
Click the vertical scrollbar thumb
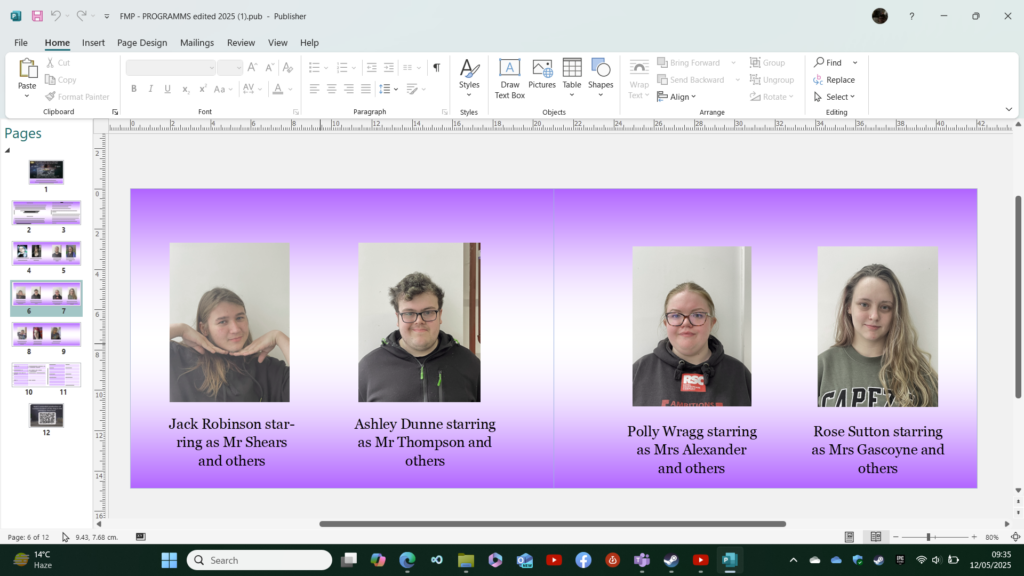coord(1018,297)
